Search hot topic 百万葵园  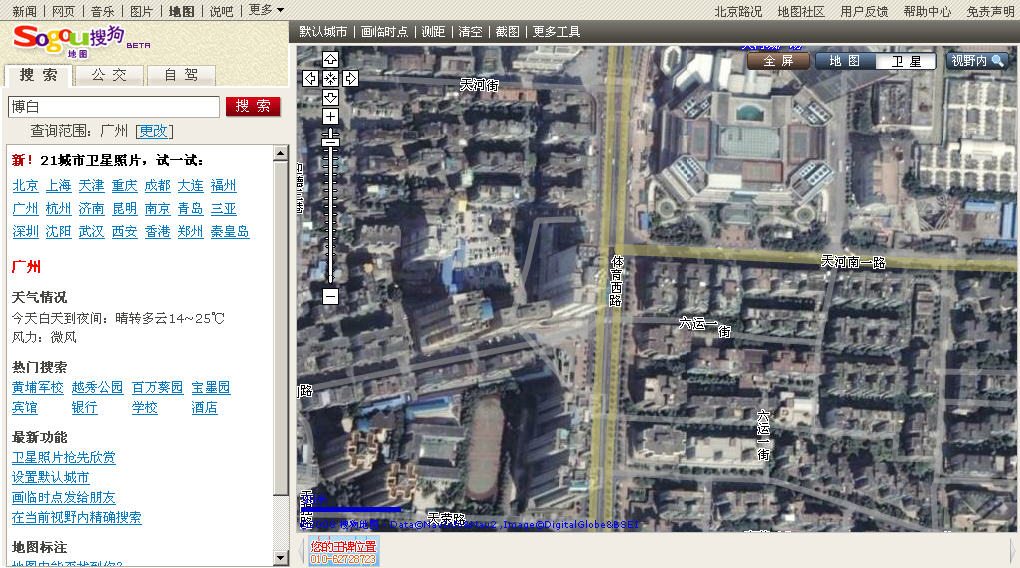[157, 387]
